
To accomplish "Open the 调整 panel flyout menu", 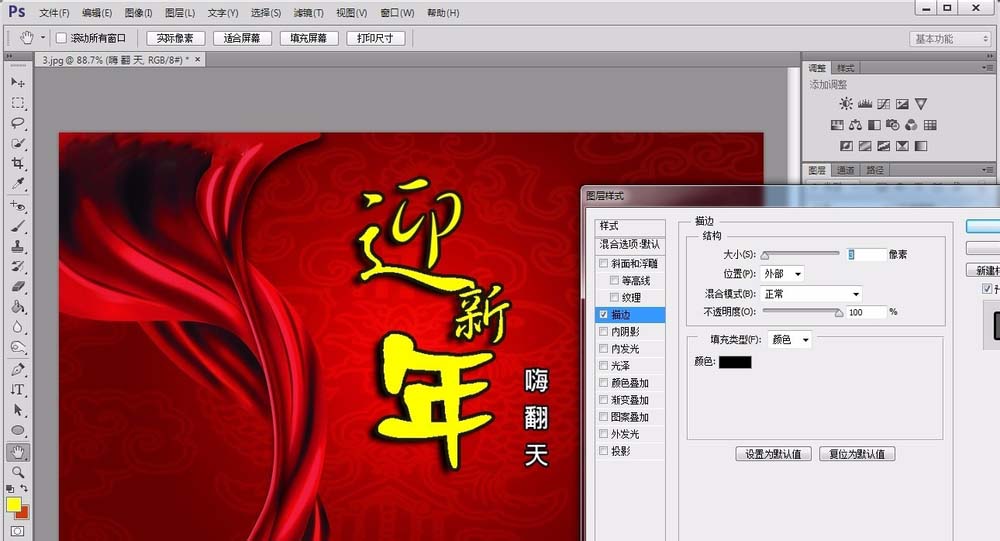I will pyautogui.click(x=987, y=68).
